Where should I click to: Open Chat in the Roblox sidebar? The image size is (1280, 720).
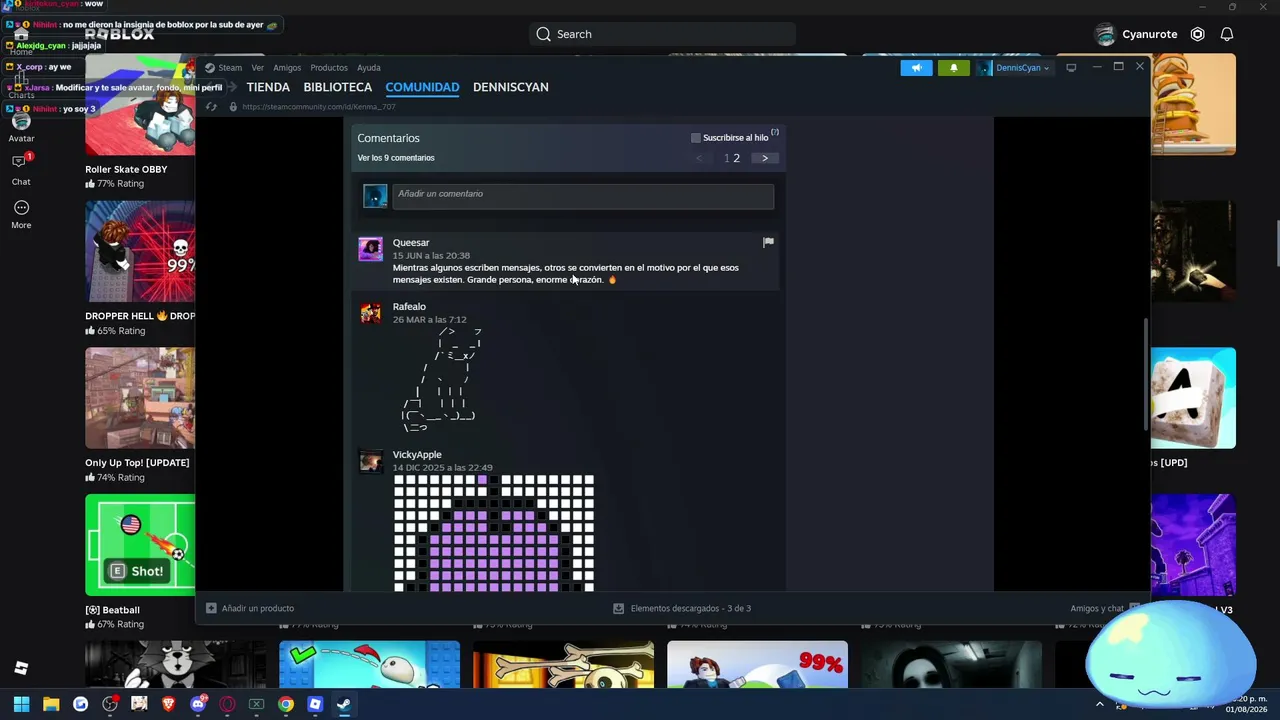coord(21,169)
